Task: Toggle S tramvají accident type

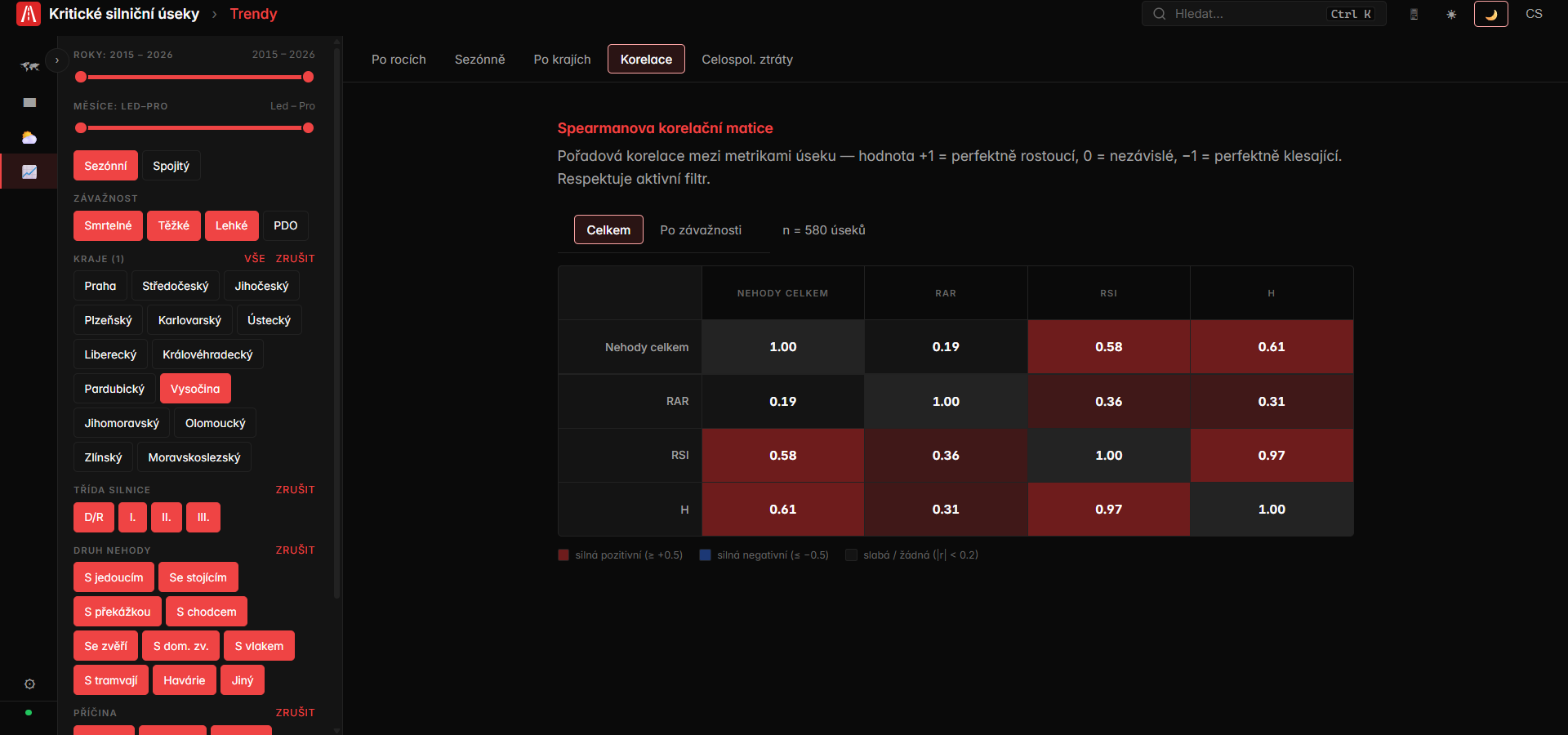Action: click(111, 680)
